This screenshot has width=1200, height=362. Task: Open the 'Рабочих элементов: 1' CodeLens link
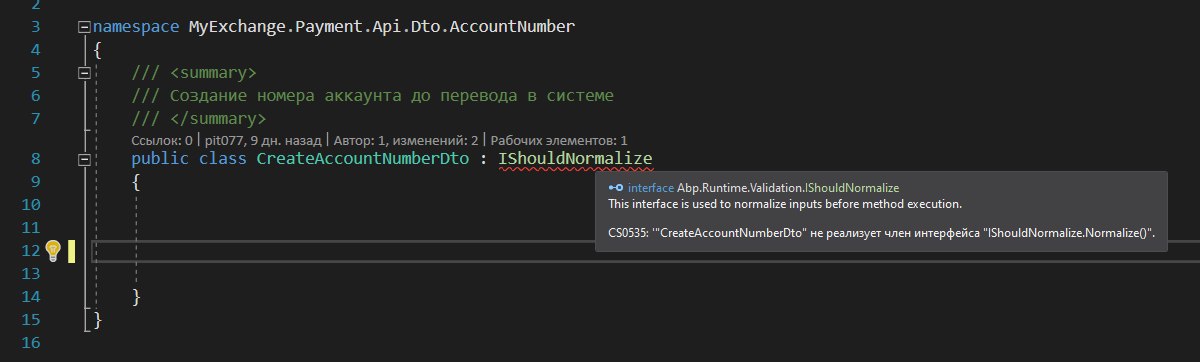point(558,141)
